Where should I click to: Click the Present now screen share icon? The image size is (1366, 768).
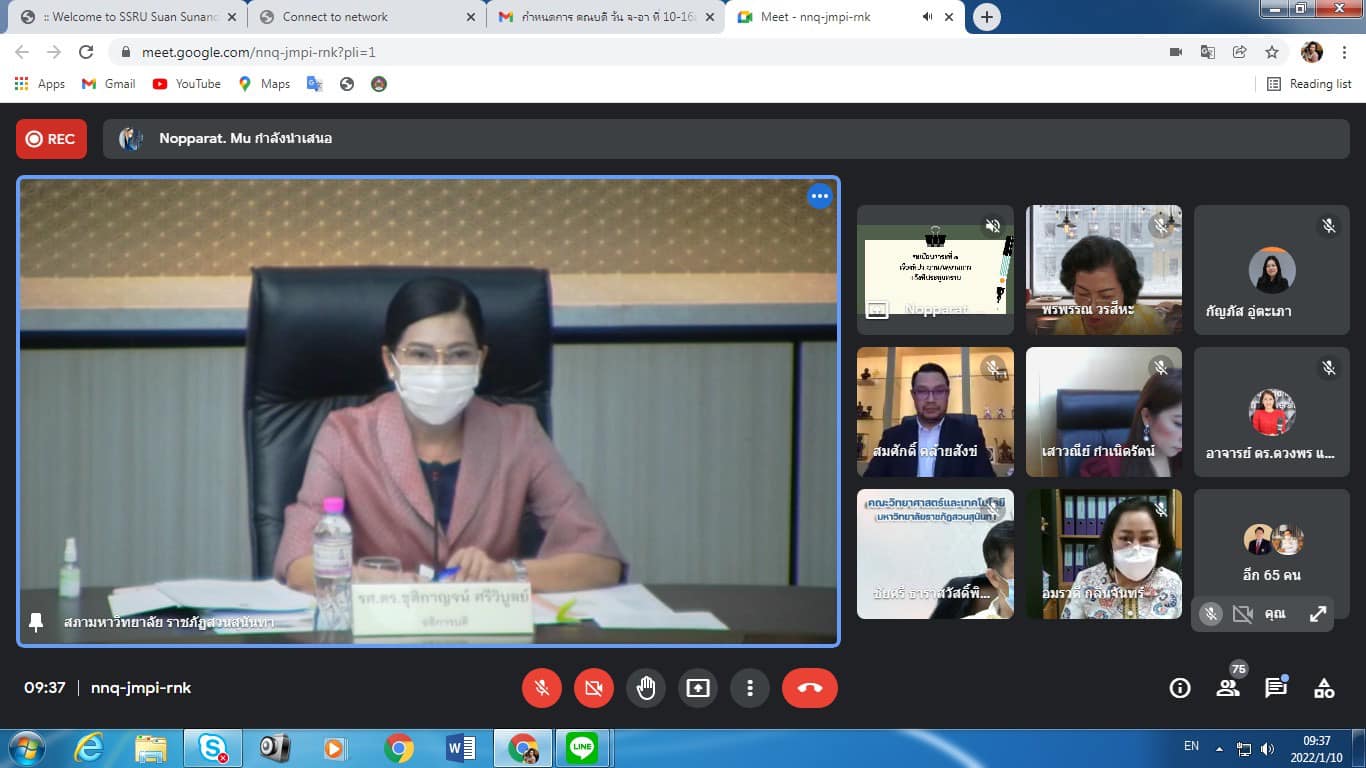tap(697, 688)
